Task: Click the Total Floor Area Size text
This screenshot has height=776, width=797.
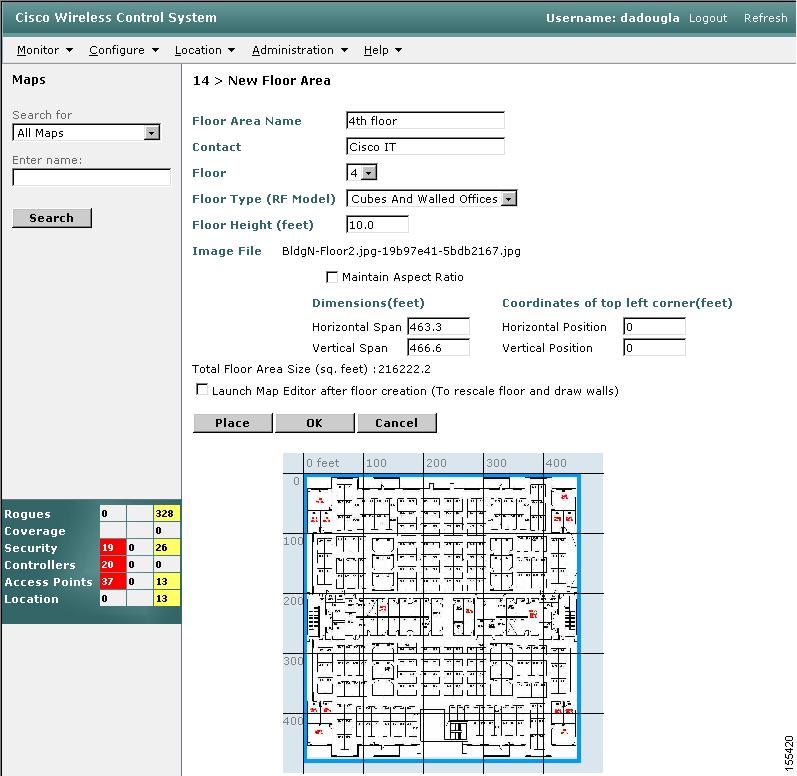Action: tap(311, 369)
